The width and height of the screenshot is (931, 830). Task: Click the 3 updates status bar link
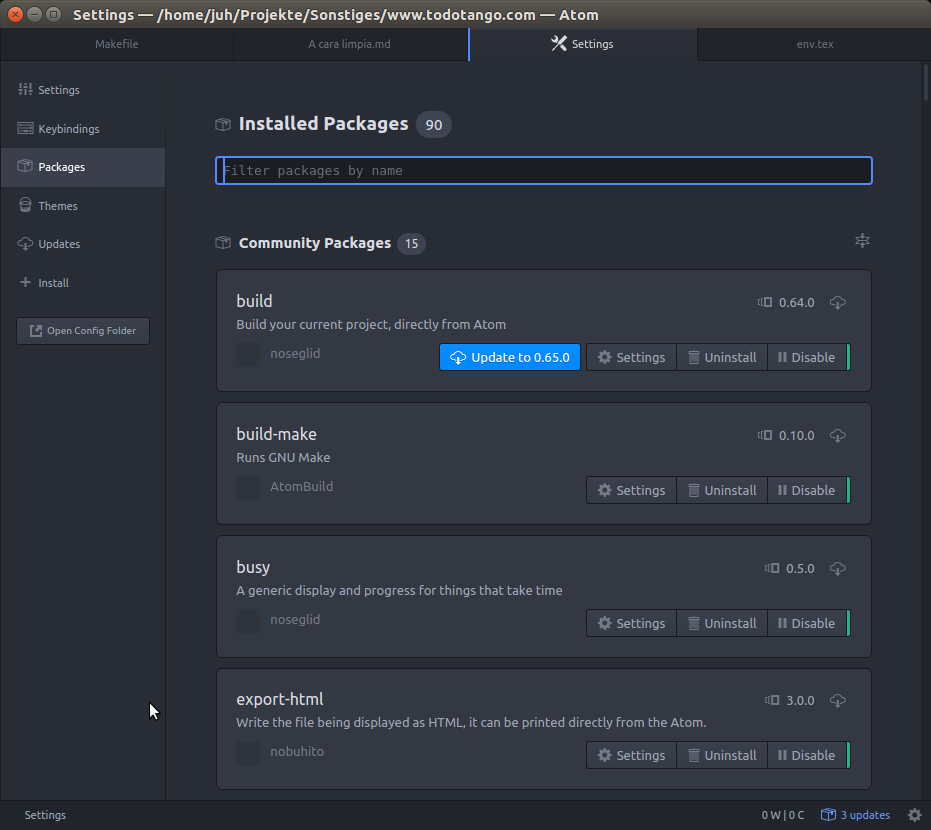coord(856,815)
